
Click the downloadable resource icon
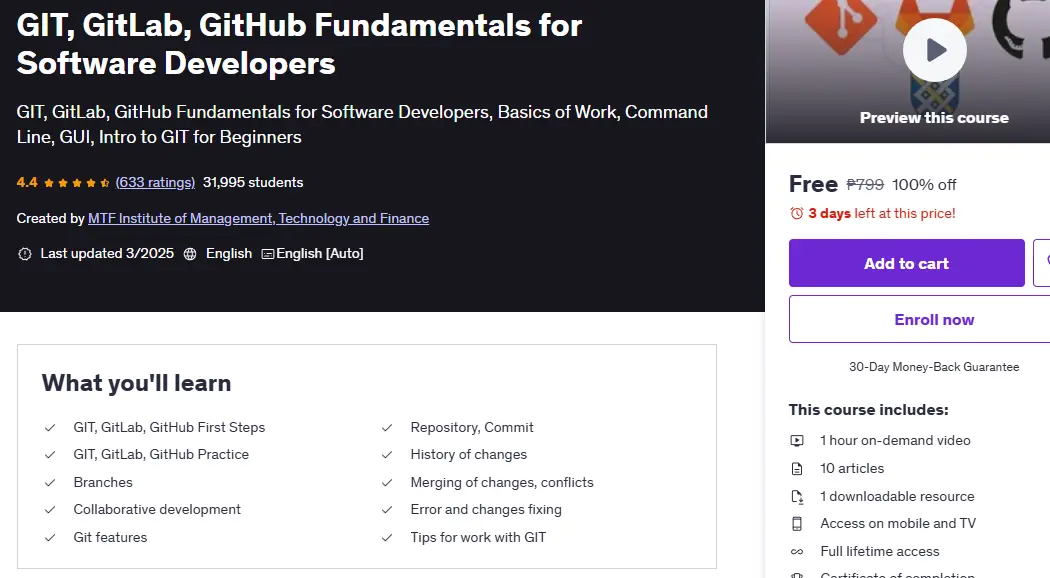(x=797, y=497)
